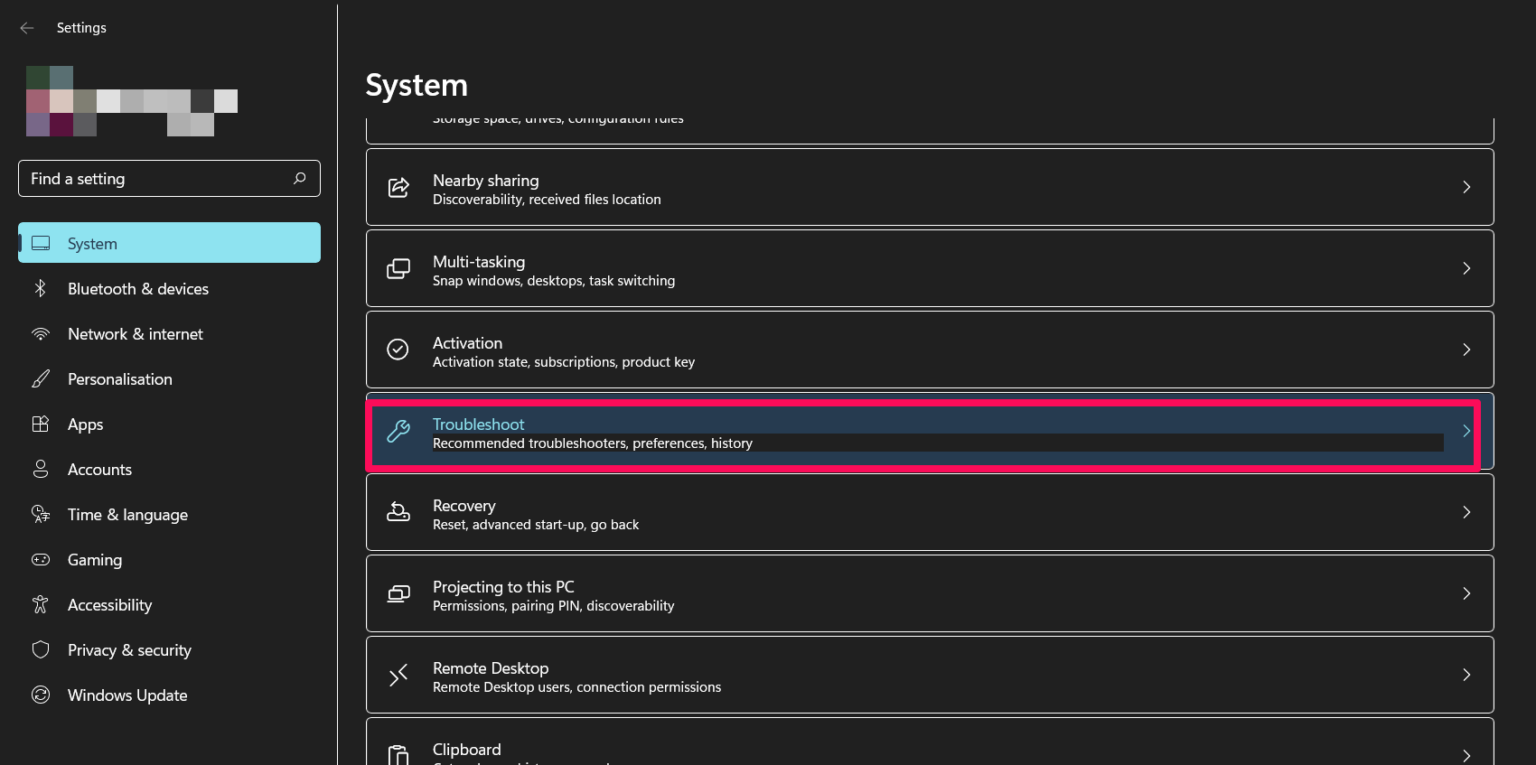1536x765 pixels.
Task: Open Windows Update from the sidebar
Action: (x=127, y=694)
